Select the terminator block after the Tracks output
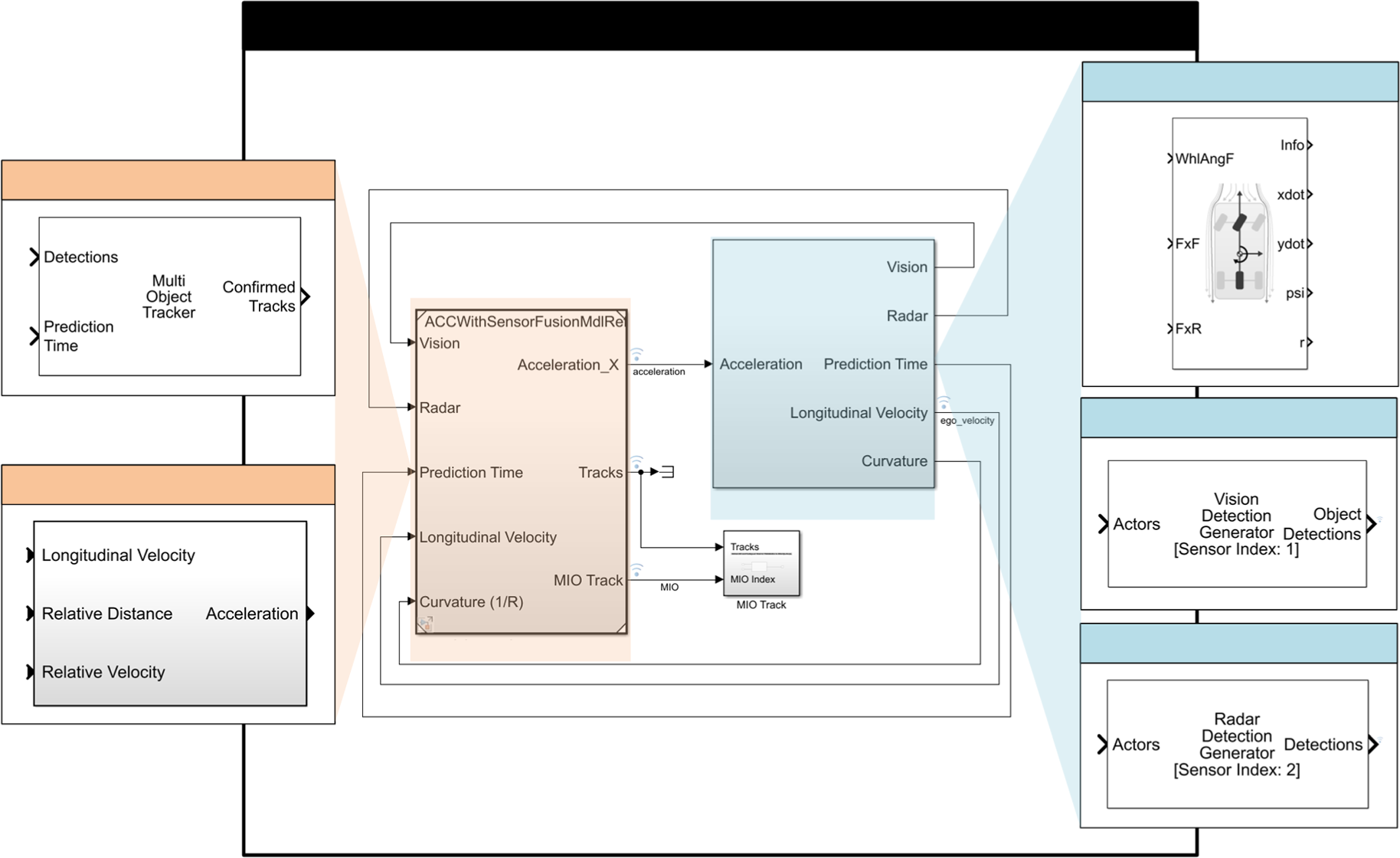The height and width of the screenshot is (858, 1400). click(667, 472)
